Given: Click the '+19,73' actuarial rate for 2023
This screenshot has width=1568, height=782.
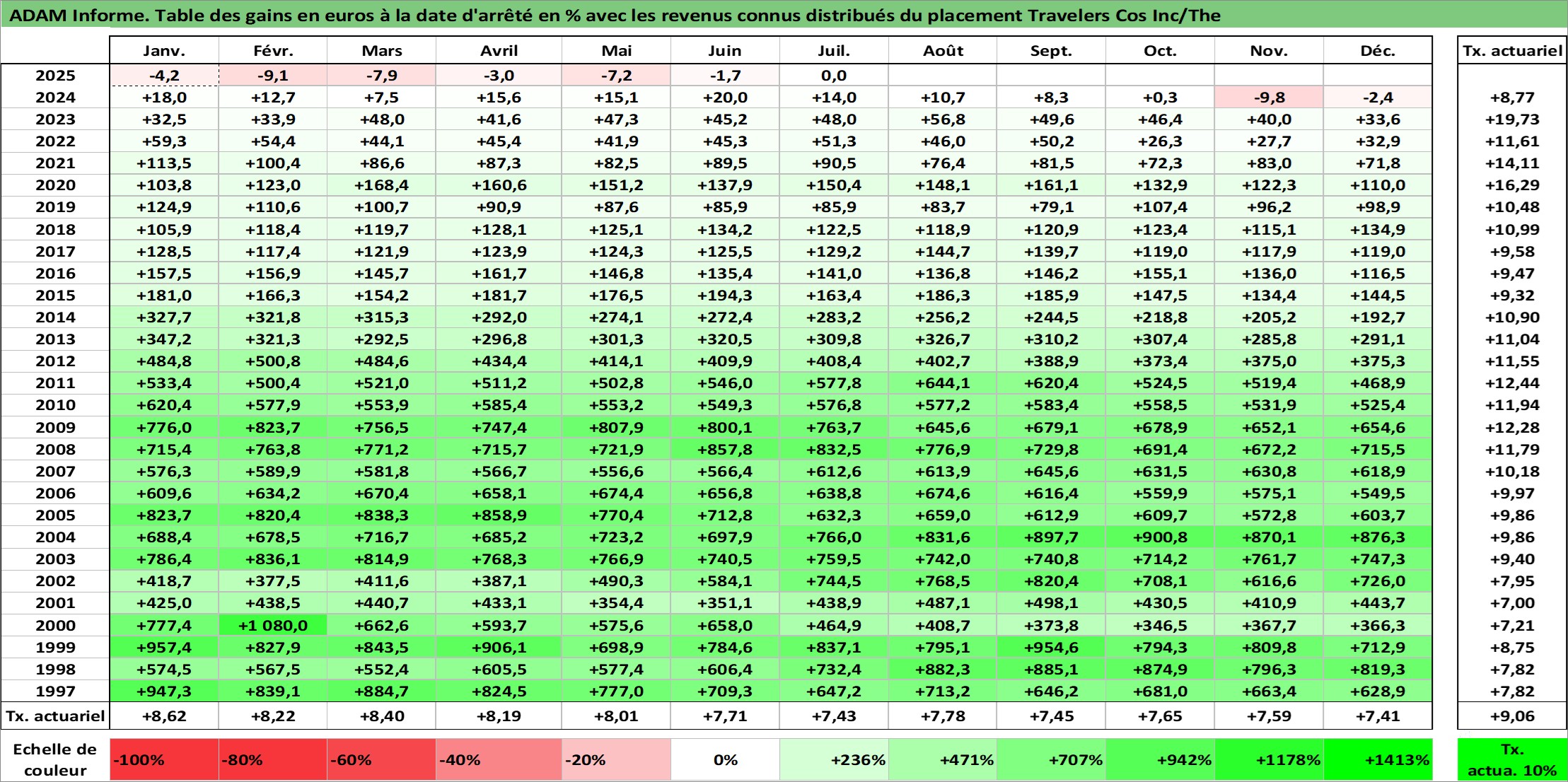Looking at the screenshot, I should pos(1512,119).
